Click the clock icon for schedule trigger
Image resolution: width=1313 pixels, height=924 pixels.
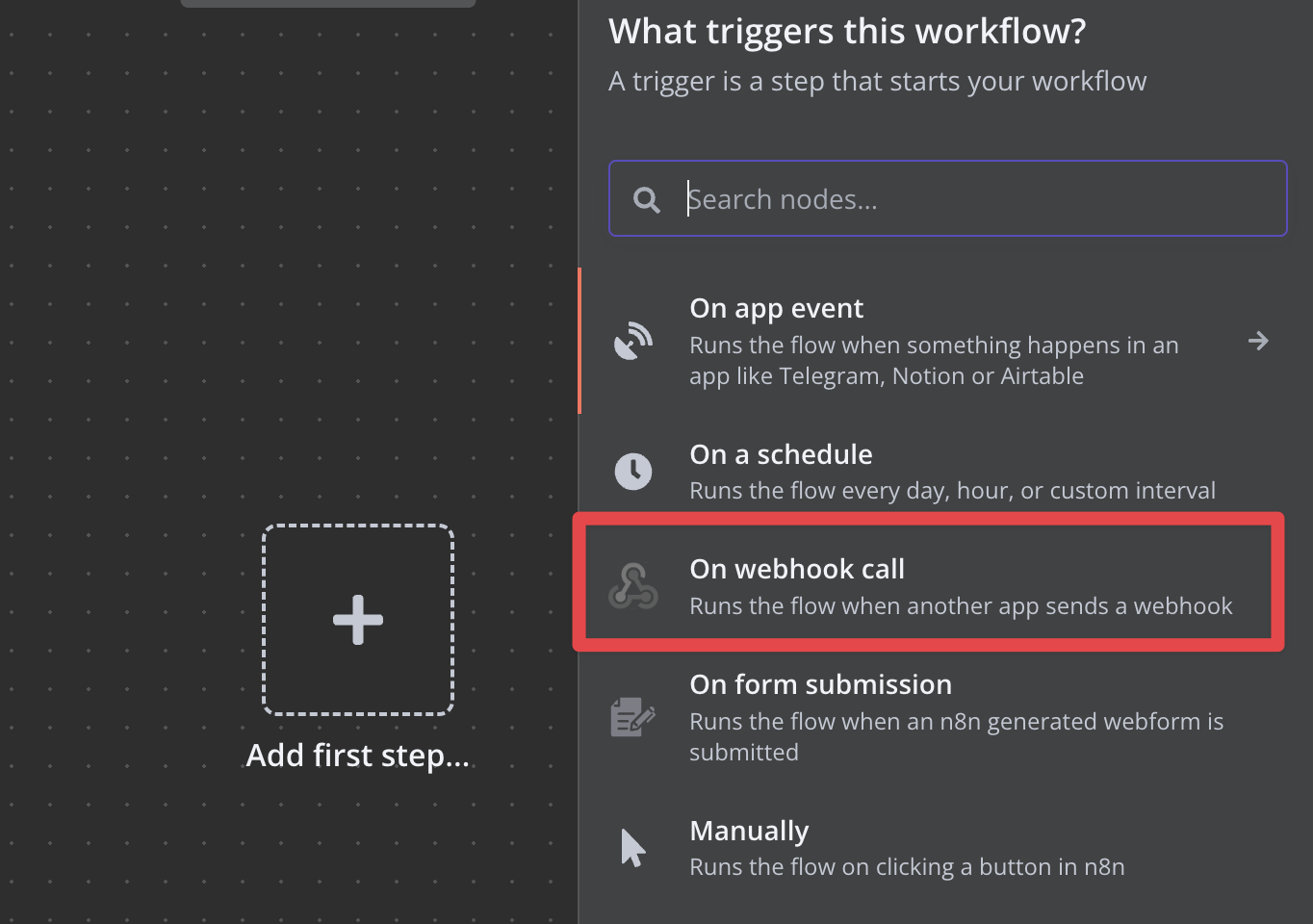click(x=633, y=472)
